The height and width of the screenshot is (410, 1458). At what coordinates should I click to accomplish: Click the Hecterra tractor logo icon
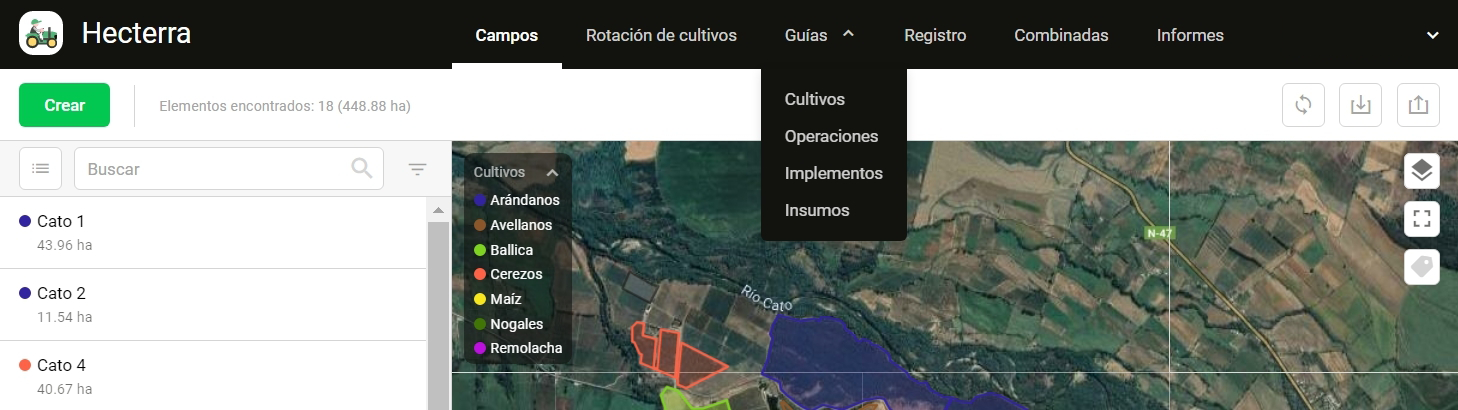point(41,34)
